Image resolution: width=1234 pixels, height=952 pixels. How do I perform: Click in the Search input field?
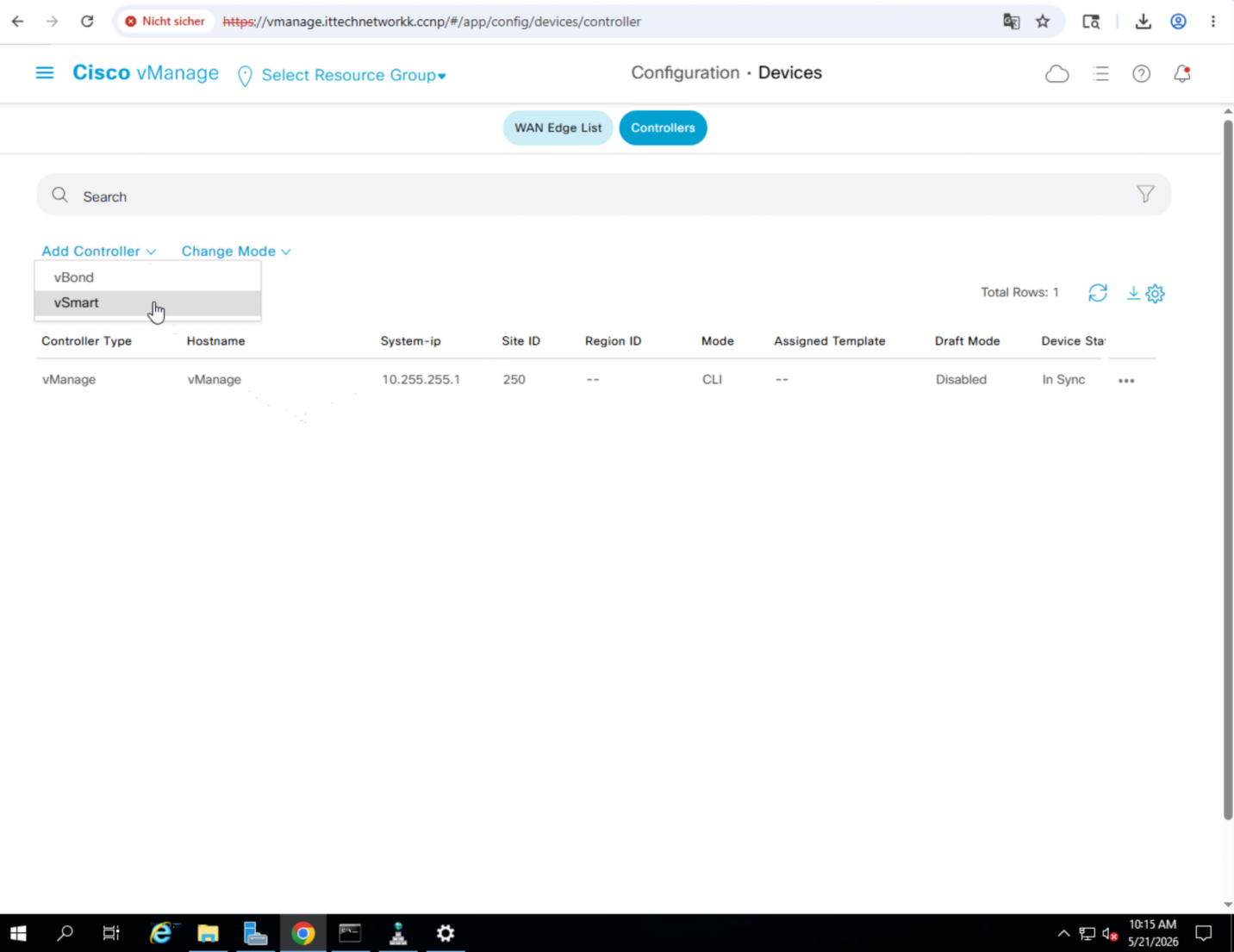[x=603, y=196]
